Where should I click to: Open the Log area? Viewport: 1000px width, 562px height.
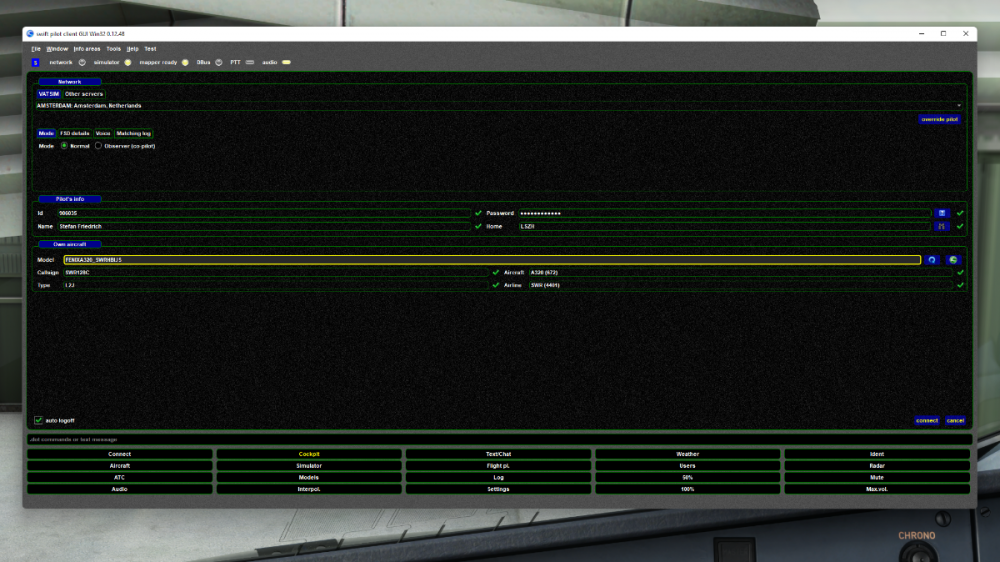point(498,477)
